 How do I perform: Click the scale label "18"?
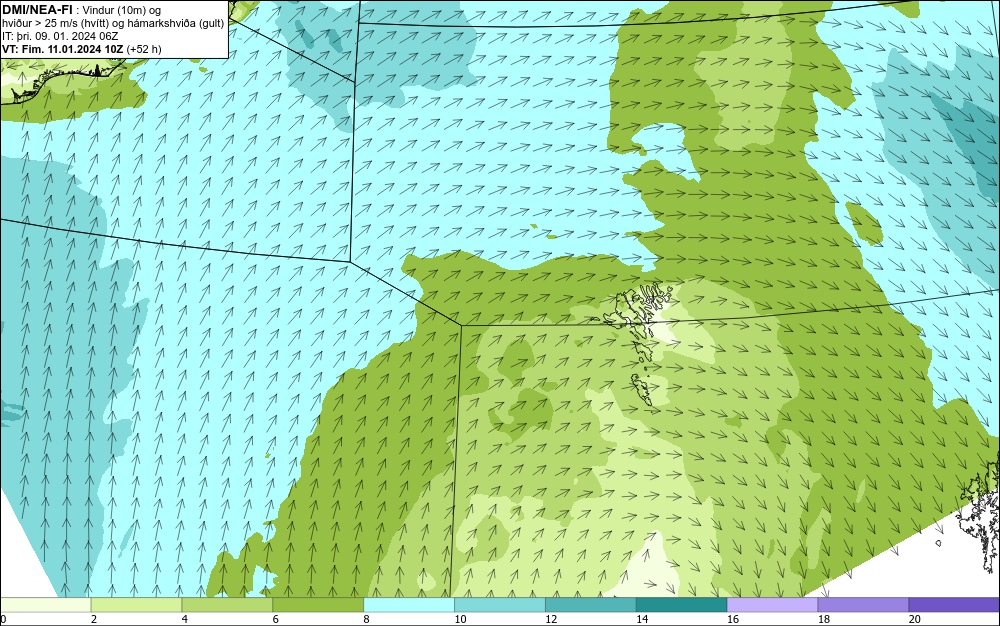[x=824, y=619]
